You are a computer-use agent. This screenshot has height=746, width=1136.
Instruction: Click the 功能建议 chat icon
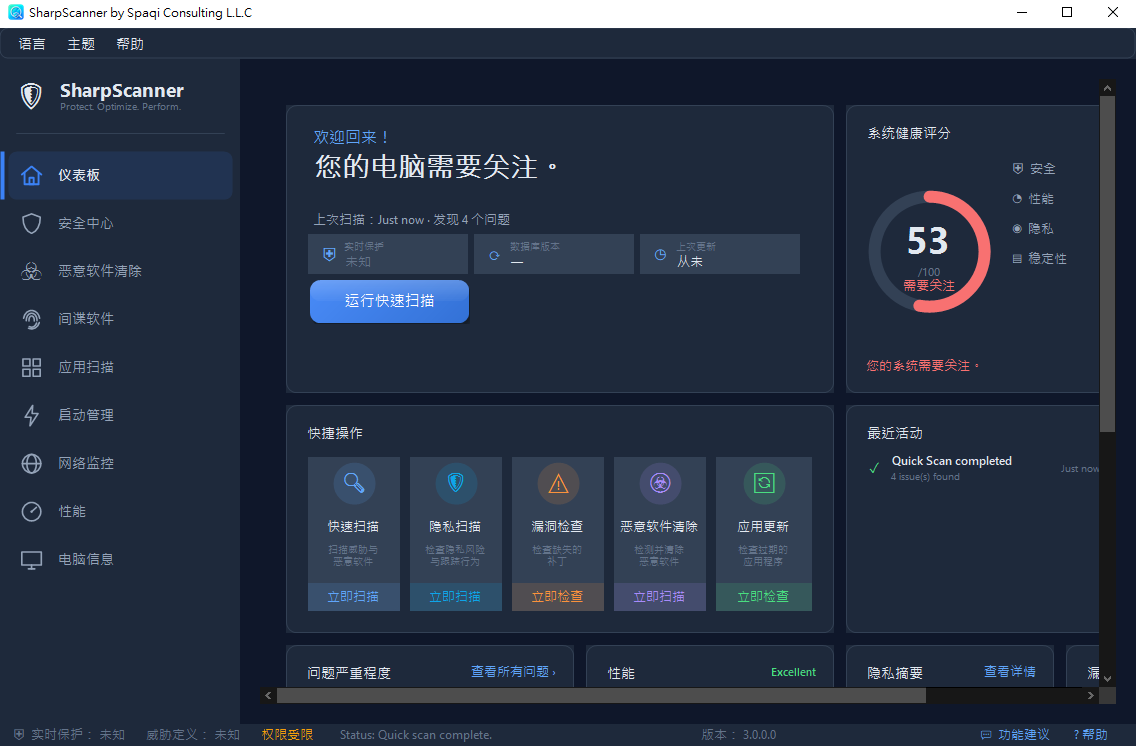click(986, 735)
